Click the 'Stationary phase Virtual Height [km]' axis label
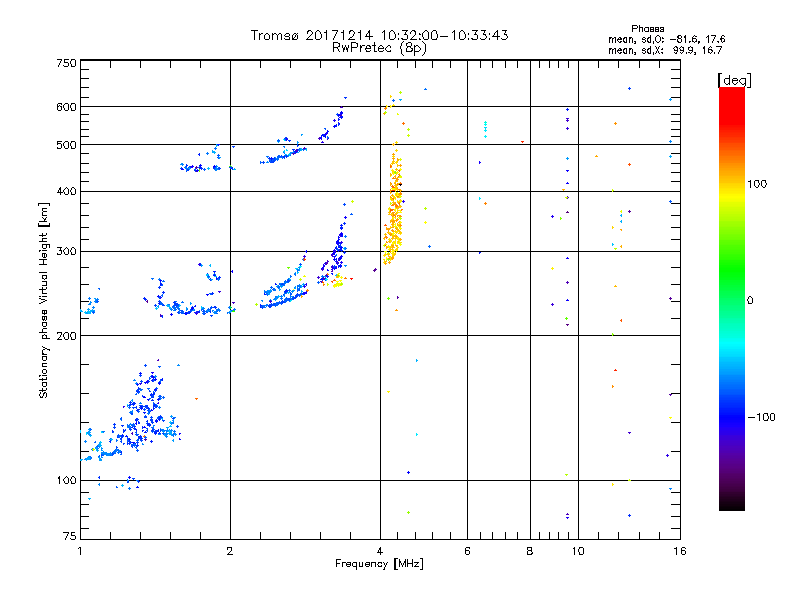This screenshot has height=600, width=800. pyautogui.click(x=44, y=301)
